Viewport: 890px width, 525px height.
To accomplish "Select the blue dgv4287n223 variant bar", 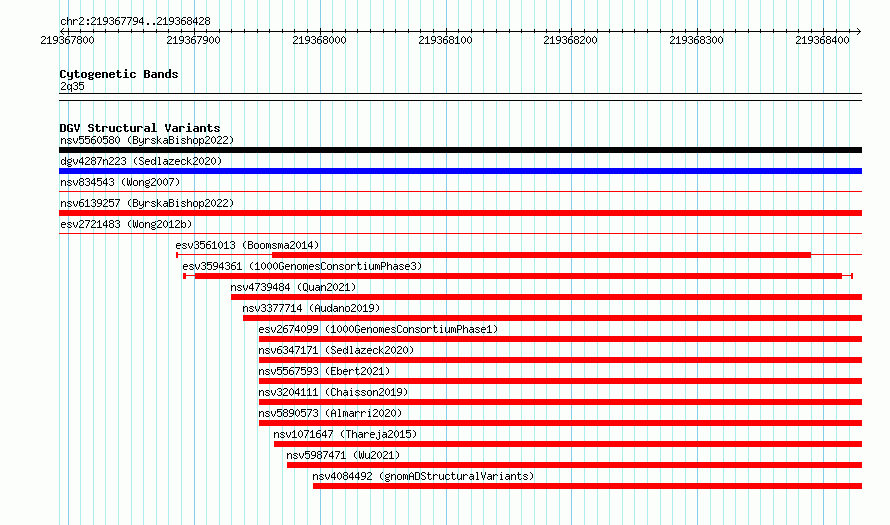I will click(460, 171).
